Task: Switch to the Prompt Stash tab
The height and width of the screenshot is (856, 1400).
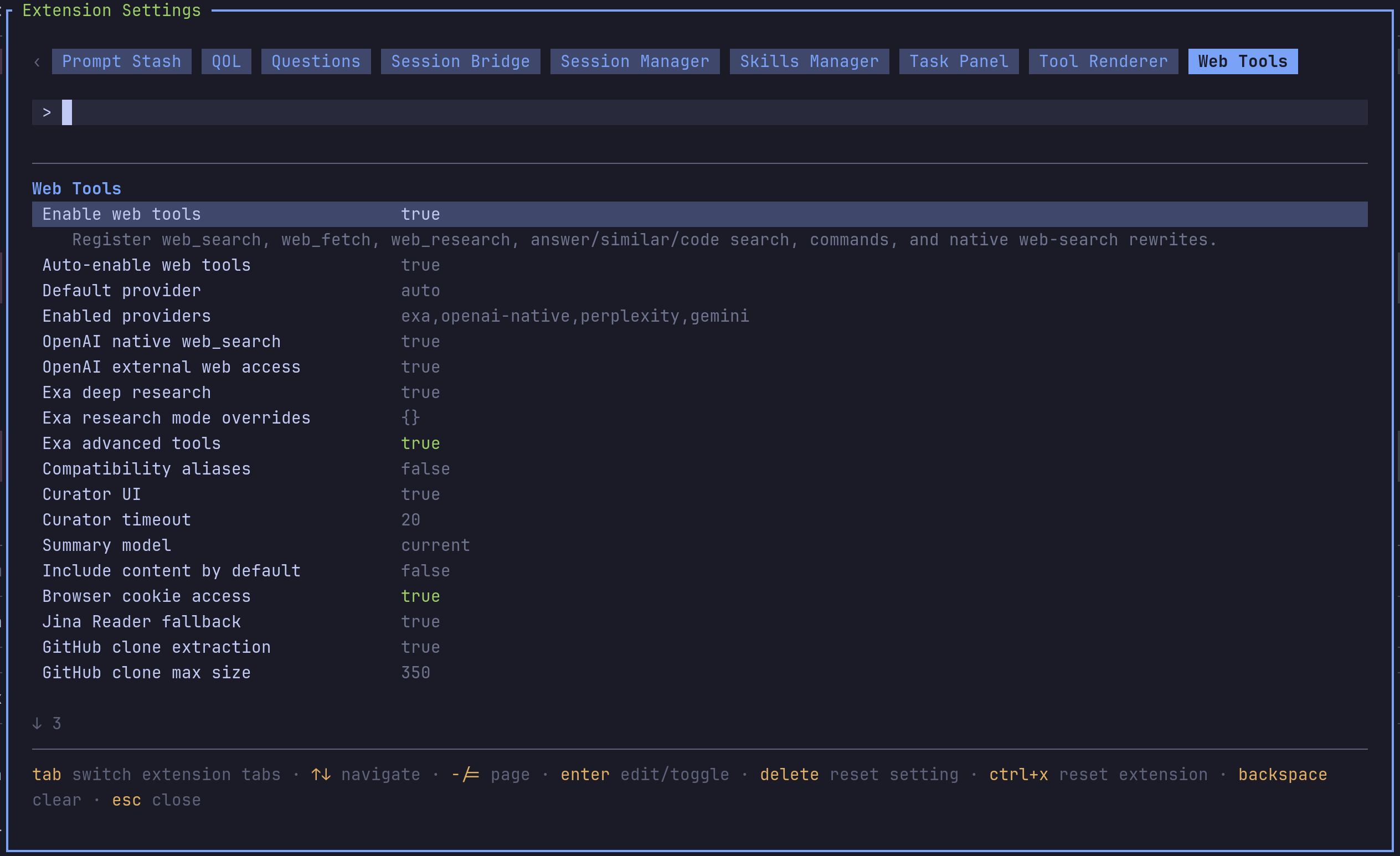Action: tap(122, 61)
